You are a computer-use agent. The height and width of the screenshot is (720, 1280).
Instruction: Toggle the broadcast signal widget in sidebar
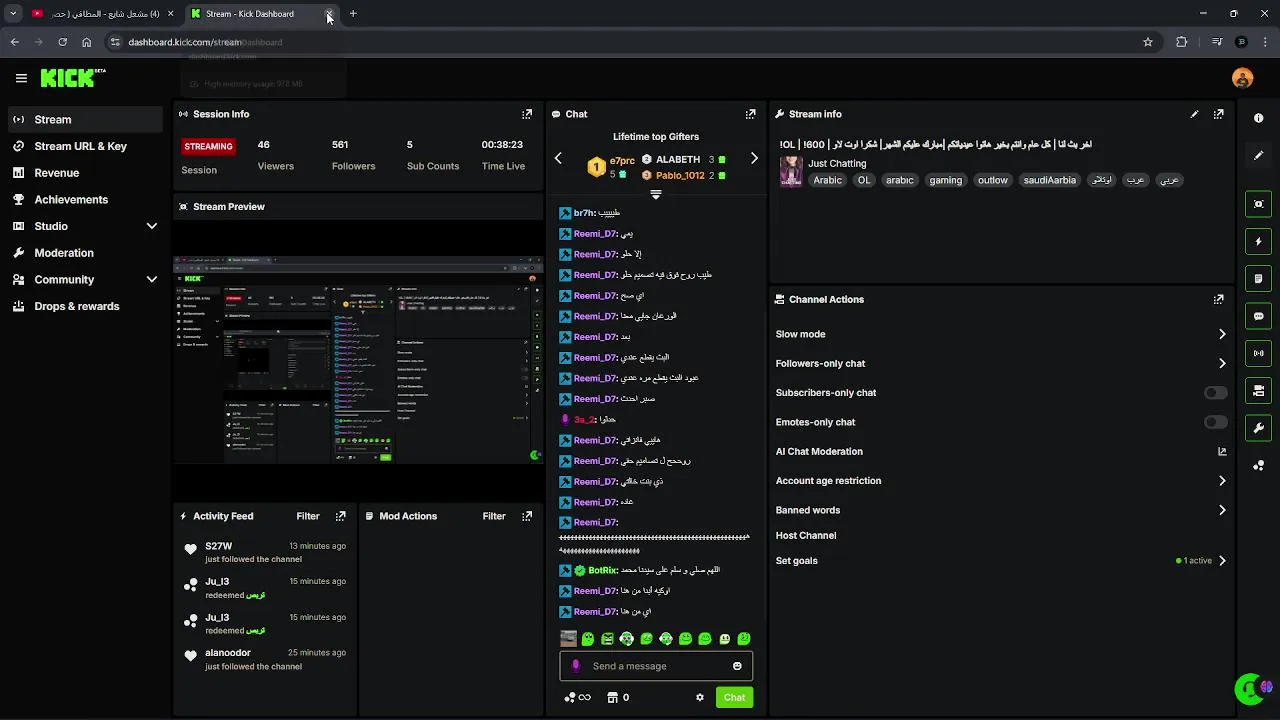point(1258,353)
